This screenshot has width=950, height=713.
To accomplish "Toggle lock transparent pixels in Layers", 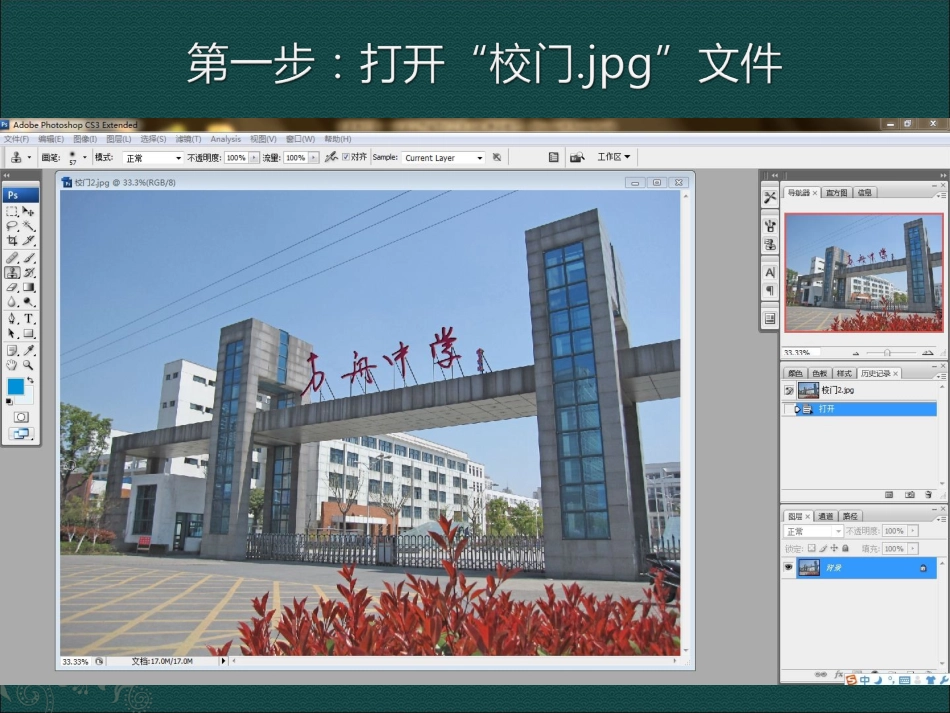I will (812, 548).
